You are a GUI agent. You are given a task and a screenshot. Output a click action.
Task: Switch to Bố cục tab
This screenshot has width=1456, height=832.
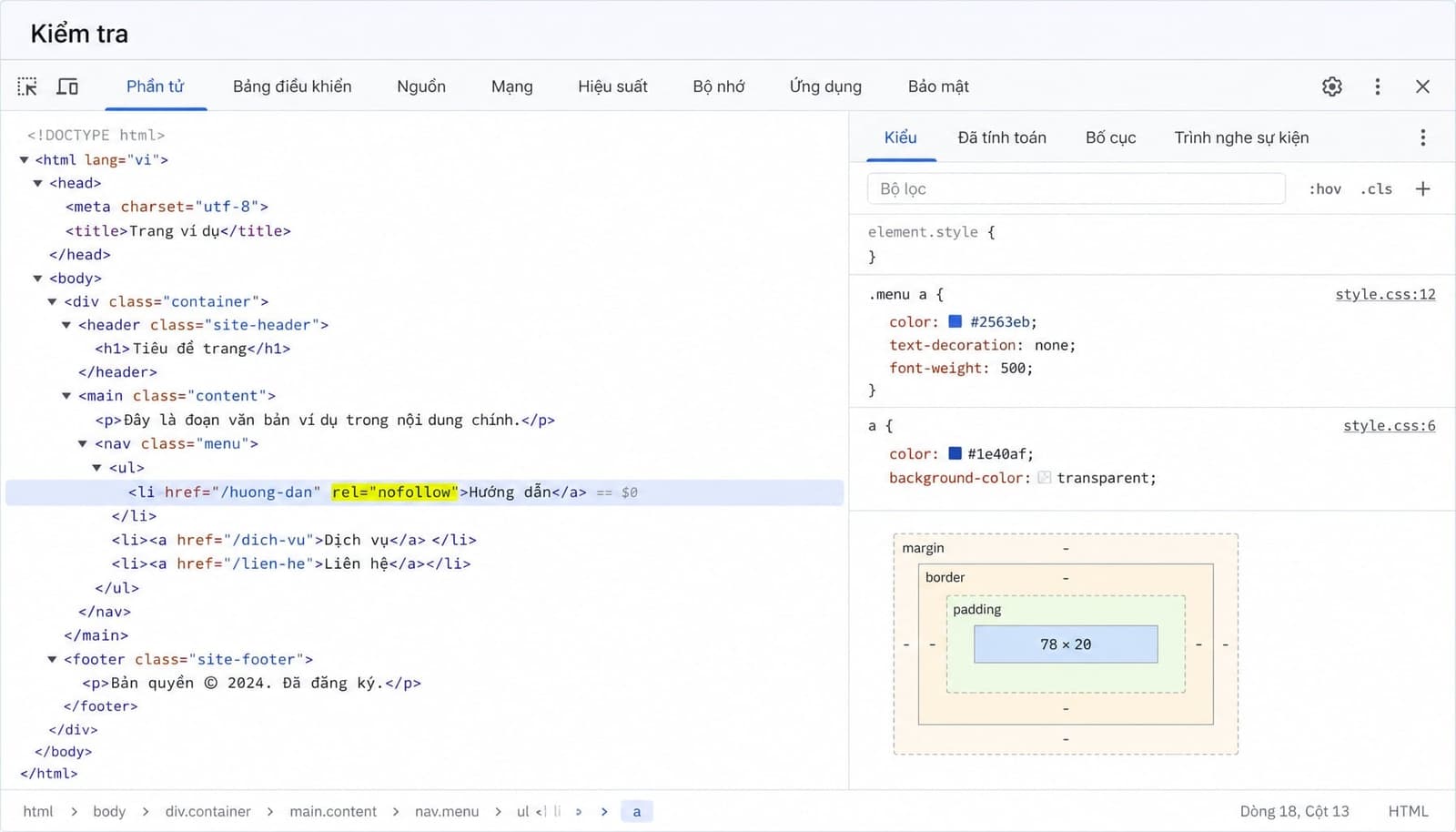tap(1110, 137)
